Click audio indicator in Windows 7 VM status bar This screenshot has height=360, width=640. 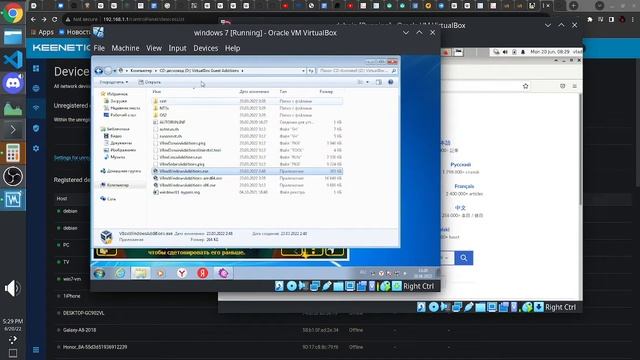303,286
